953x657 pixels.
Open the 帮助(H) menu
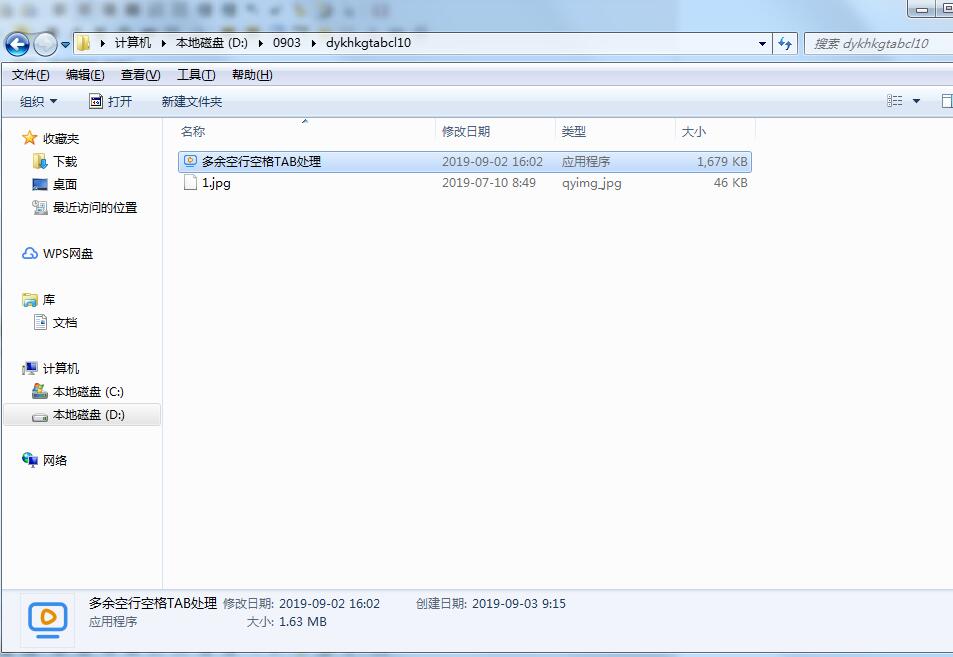[x=252, y=75]
